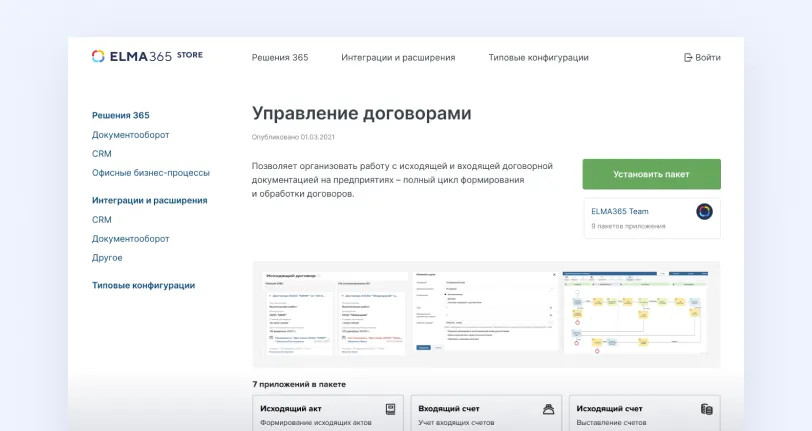Select Типовые конфигурации sidebar heading
This screenshot has width=812, height=431.
[143, 285]
